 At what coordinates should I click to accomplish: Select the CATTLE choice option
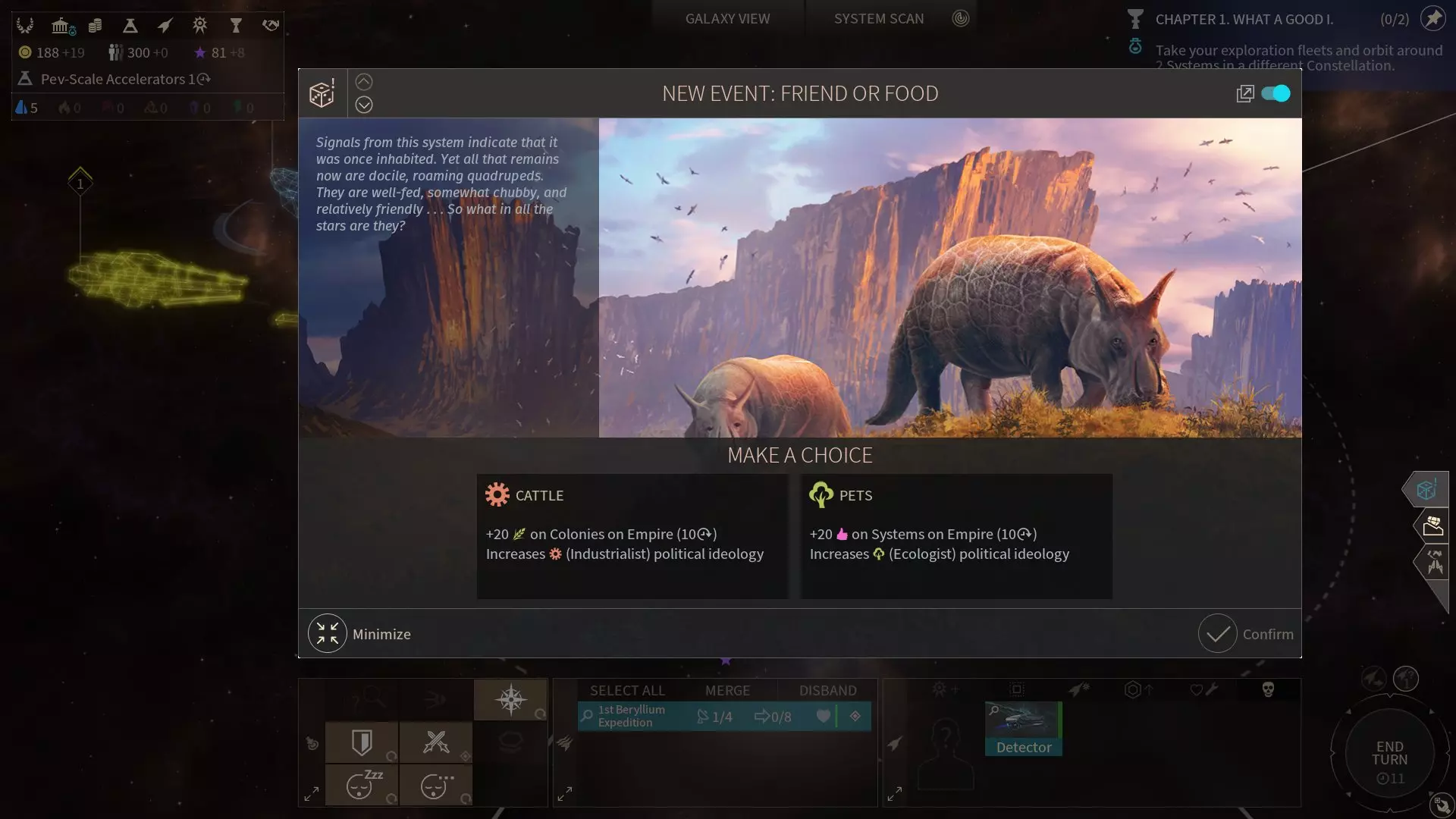point(632,536)
